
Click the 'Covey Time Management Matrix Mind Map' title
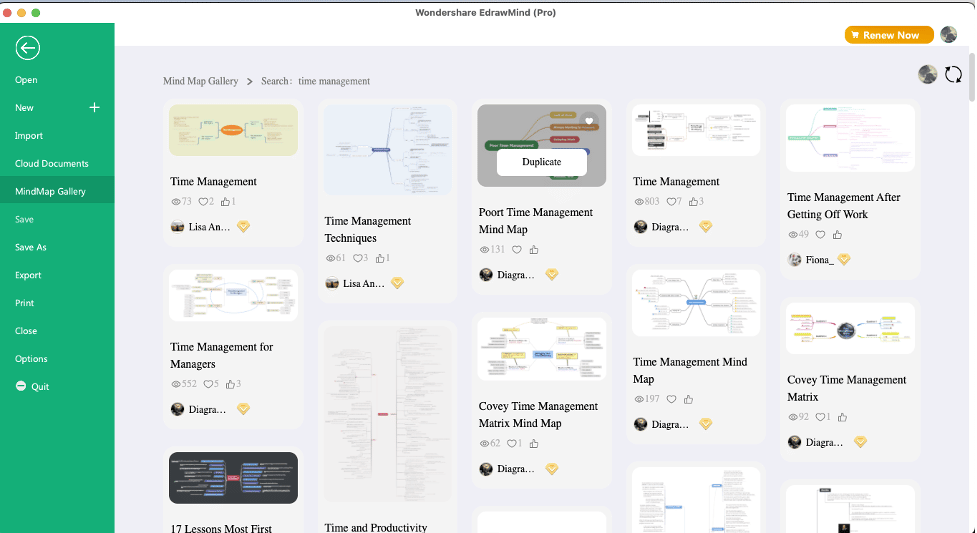point(538,415)
